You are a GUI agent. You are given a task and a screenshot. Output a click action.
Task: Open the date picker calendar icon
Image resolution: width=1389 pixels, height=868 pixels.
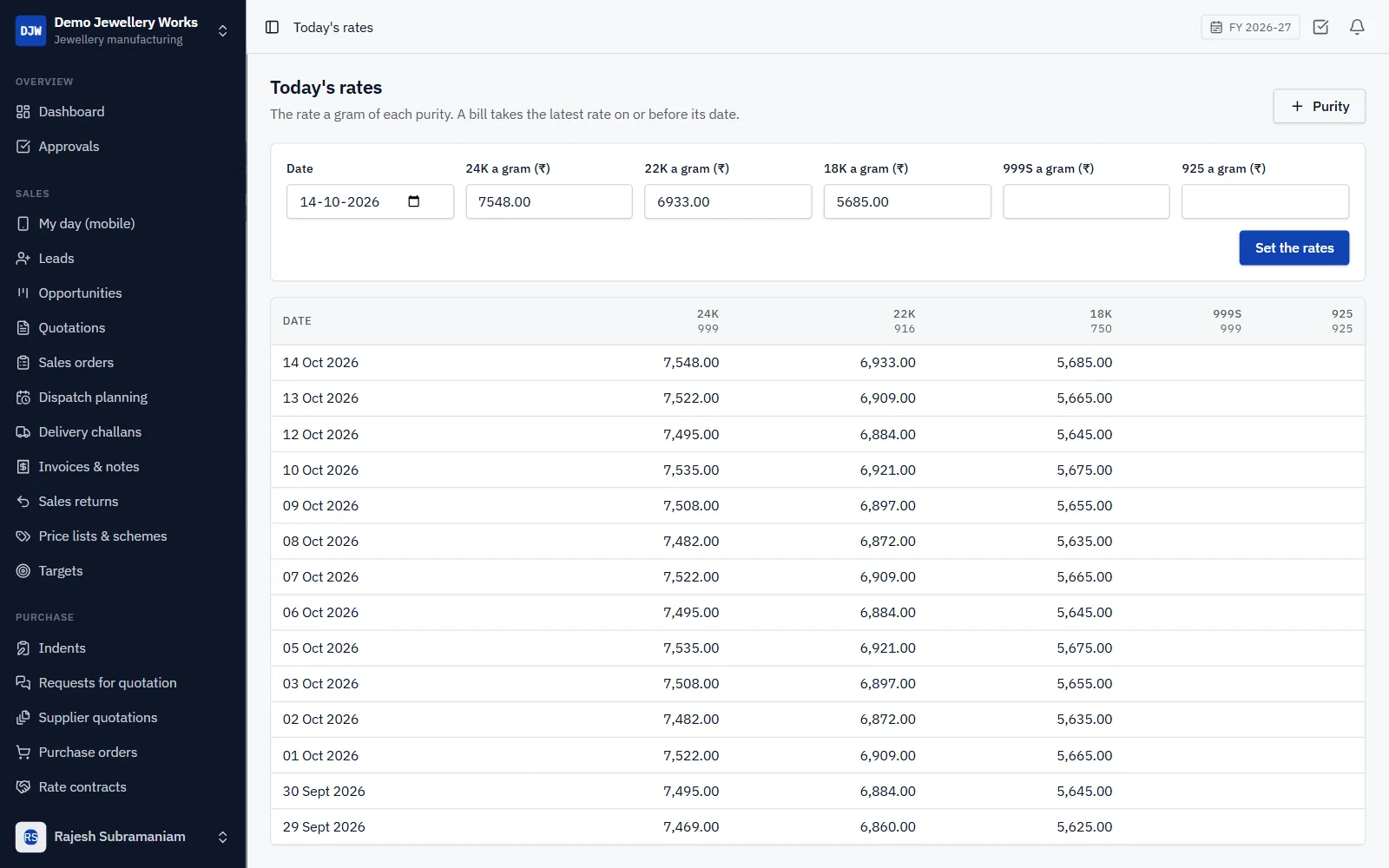pyautogui.click(x=414, y=201)
